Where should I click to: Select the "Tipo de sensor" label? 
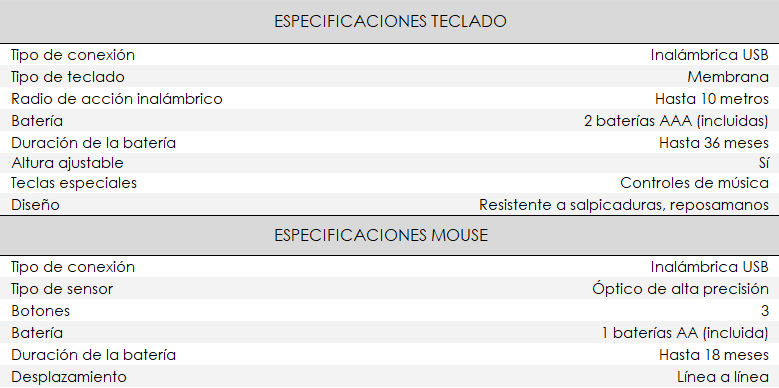coord(62,289)
